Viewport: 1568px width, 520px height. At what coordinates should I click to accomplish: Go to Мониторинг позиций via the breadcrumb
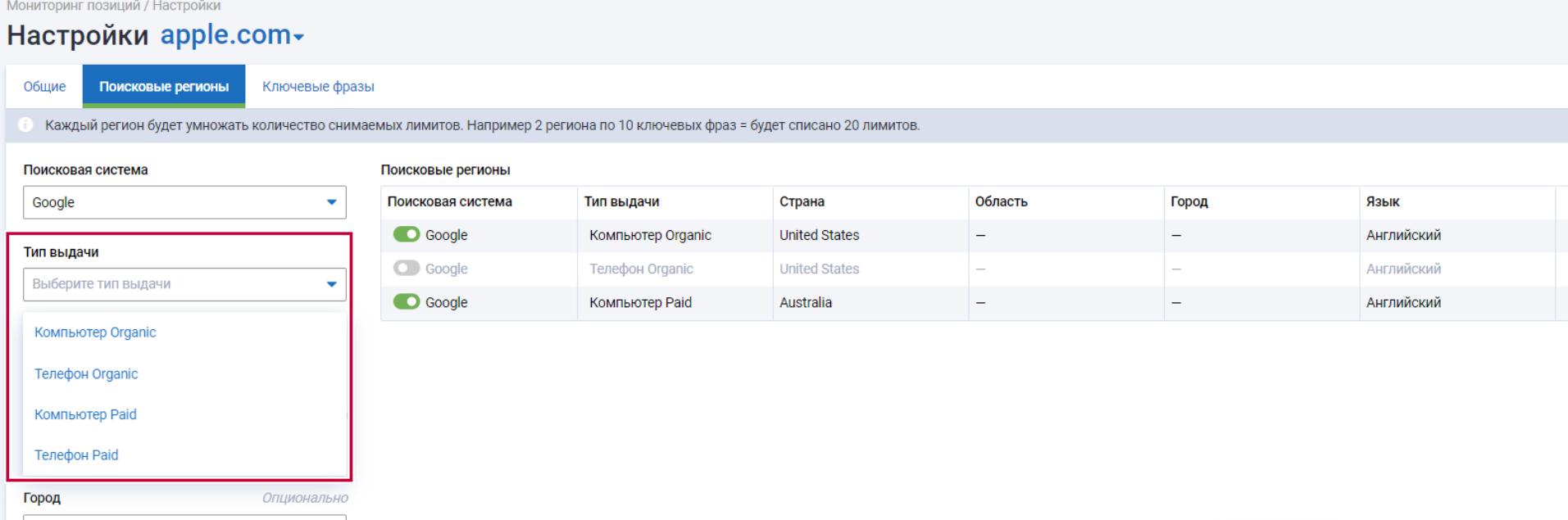(x=73, y=6)
